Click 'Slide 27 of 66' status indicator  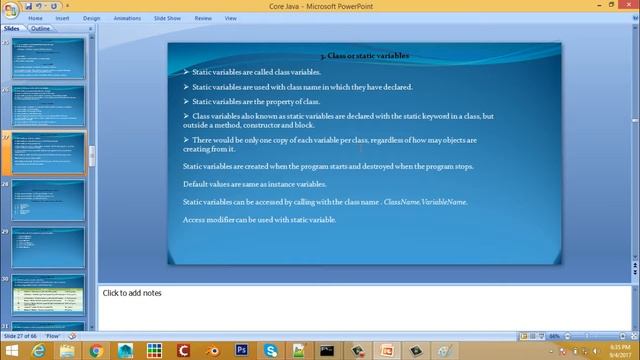(20, 336)
